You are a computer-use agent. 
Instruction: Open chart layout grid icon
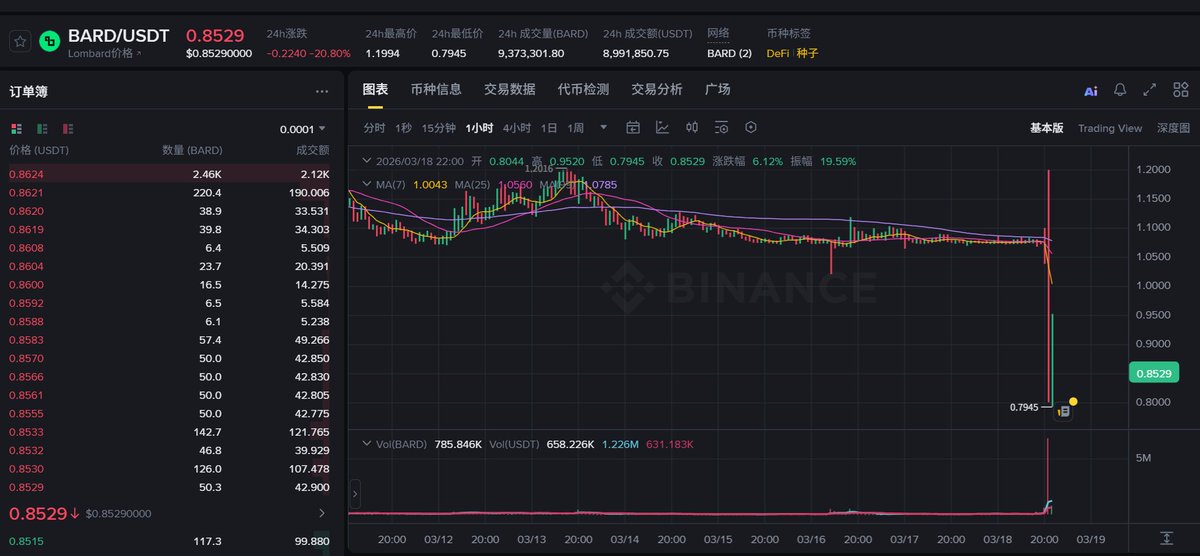1181,90
